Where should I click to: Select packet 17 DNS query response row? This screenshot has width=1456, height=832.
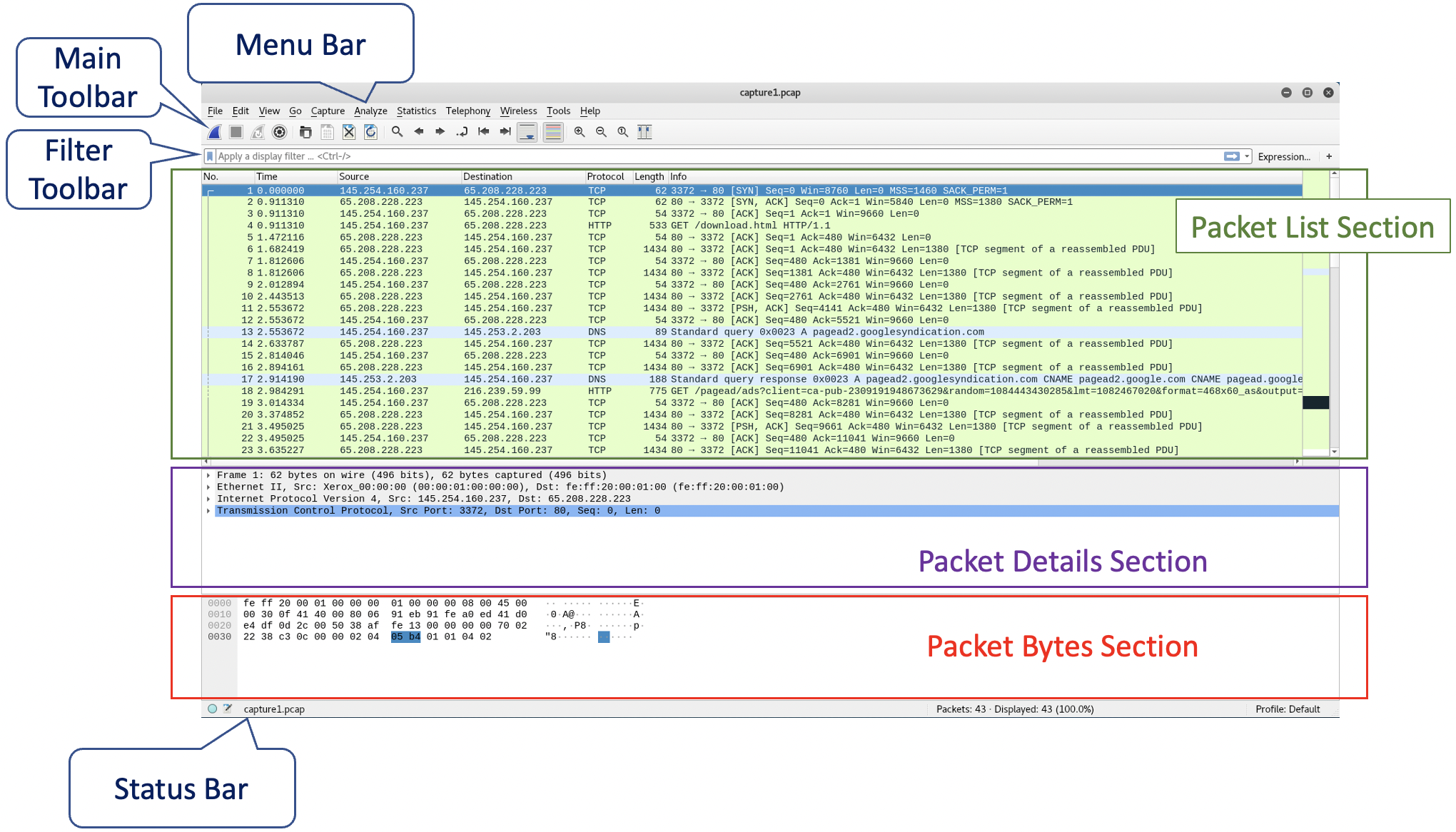[753, 379]
